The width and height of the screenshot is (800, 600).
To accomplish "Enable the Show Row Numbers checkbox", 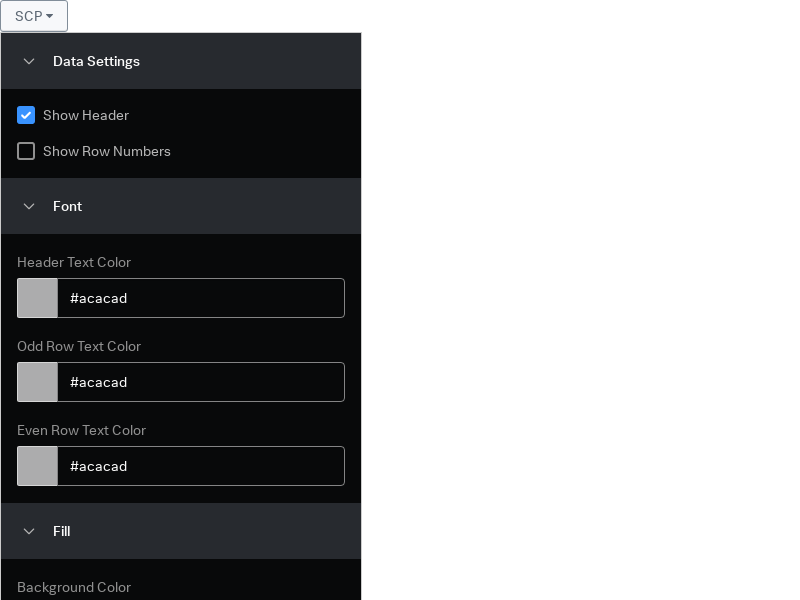I will (26, 151).
